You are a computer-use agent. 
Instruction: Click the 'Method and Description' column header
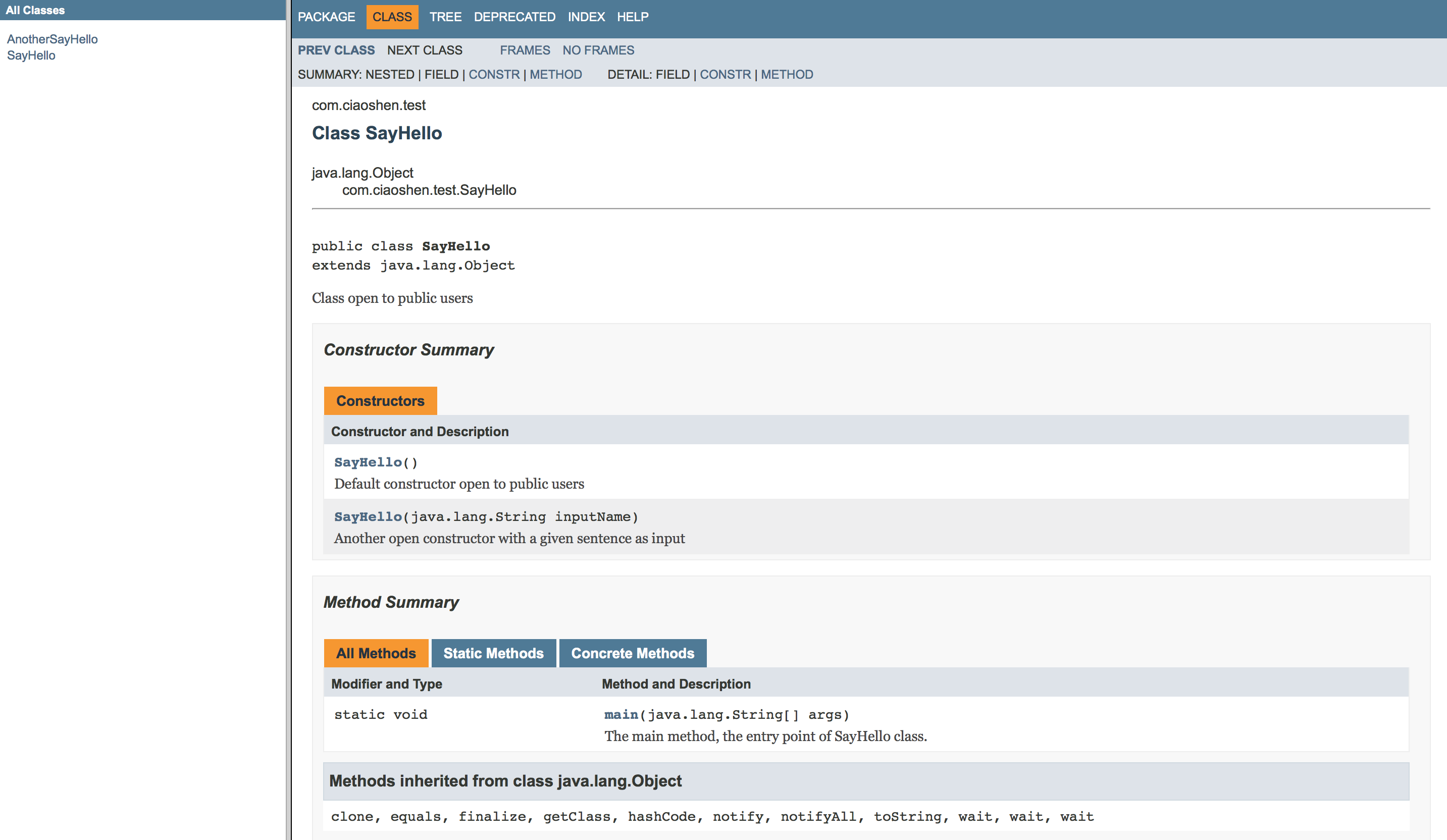tap(676, 684)
